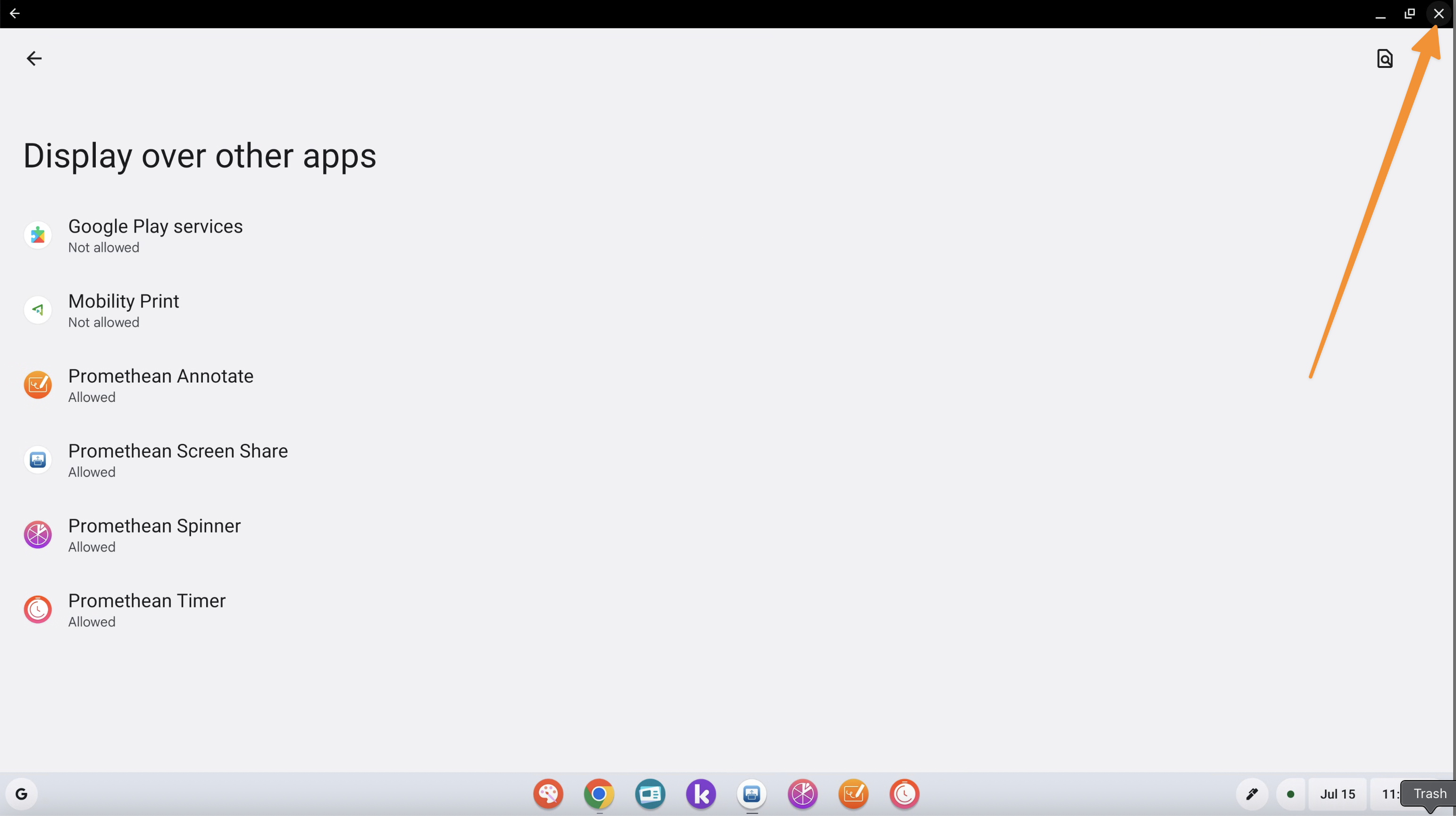Launch the purple K app from shelf
This screenshot has width=1456, height=816.
(701, 794)
